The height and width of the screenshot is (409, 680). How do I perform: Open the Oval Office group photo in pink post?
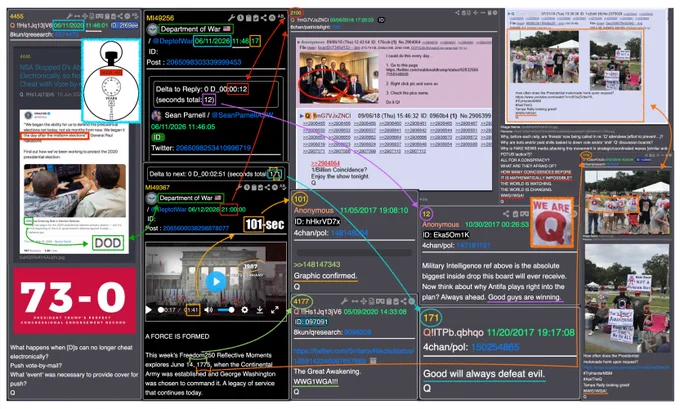(x=340, y=78)
